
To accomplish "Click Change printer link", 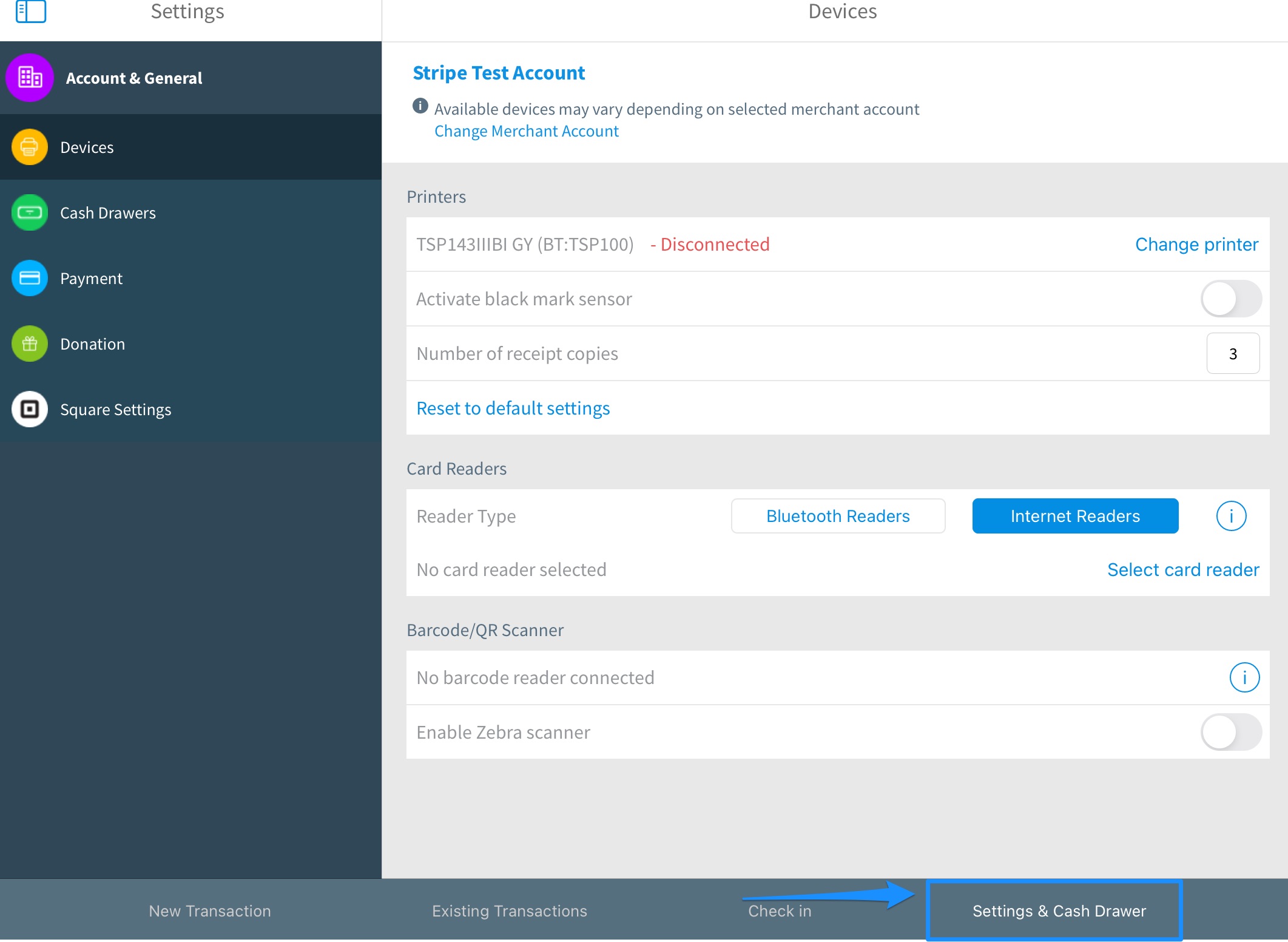I will click(x=1196, y=244).
